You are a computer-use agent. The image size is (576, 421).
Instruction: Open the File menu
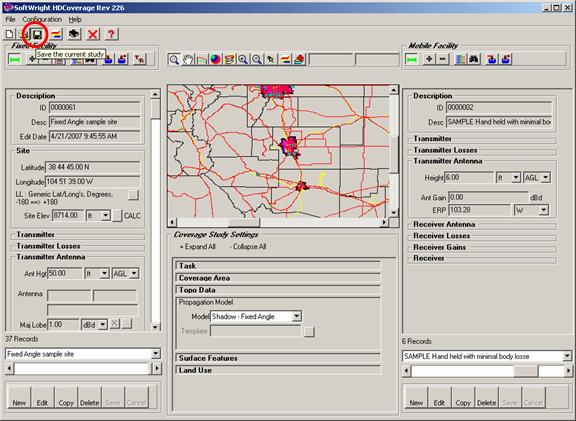[10, 19]
